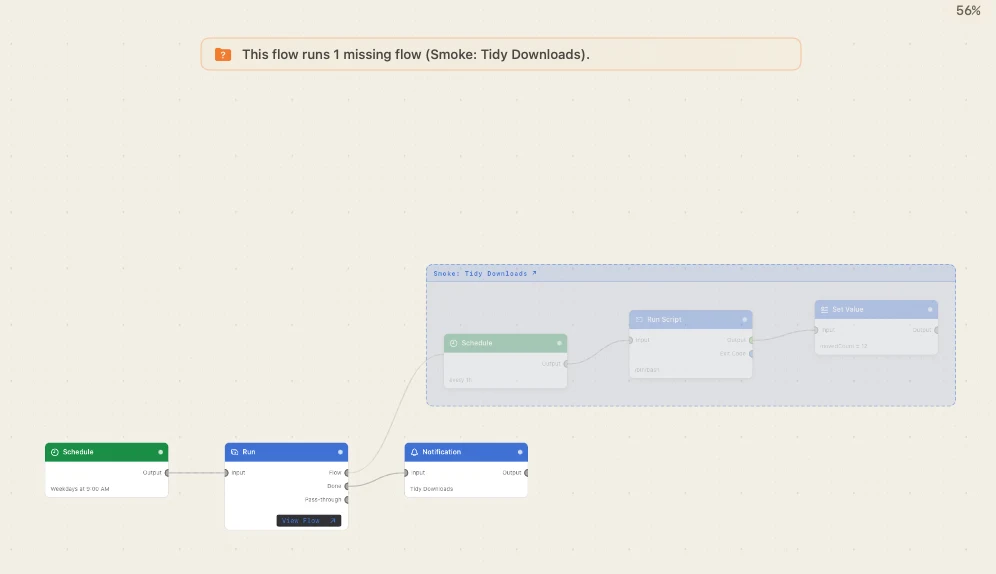Click the Output port of the Weekdays Schedule node
996x574 pixels.
pyautogui.click(x=167, y=472)
